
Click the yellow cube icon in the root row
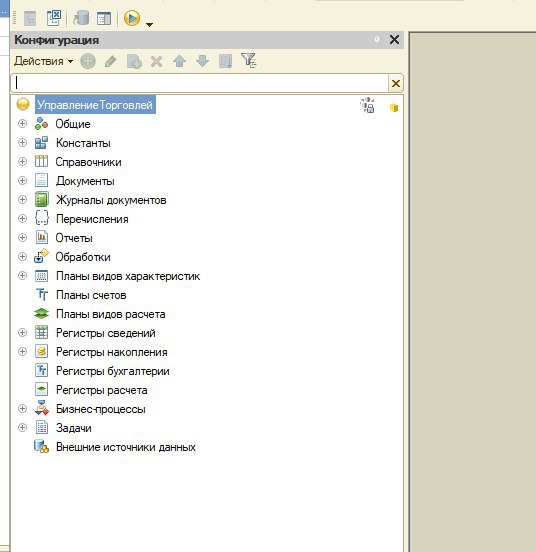pyautogui.click(x=394, y=107)
